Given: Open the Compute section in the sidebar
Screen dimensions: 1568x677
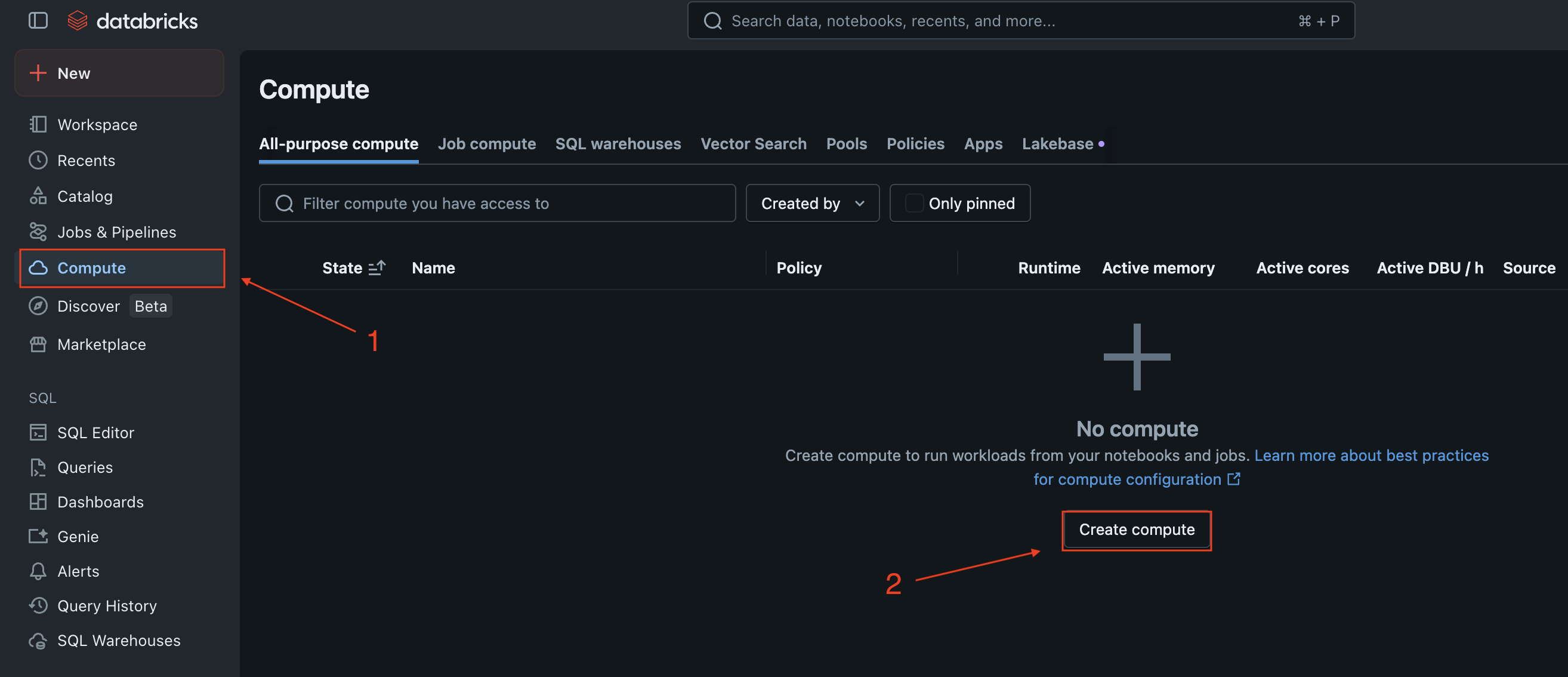Looking at the screenshot, I should (91, 268).
